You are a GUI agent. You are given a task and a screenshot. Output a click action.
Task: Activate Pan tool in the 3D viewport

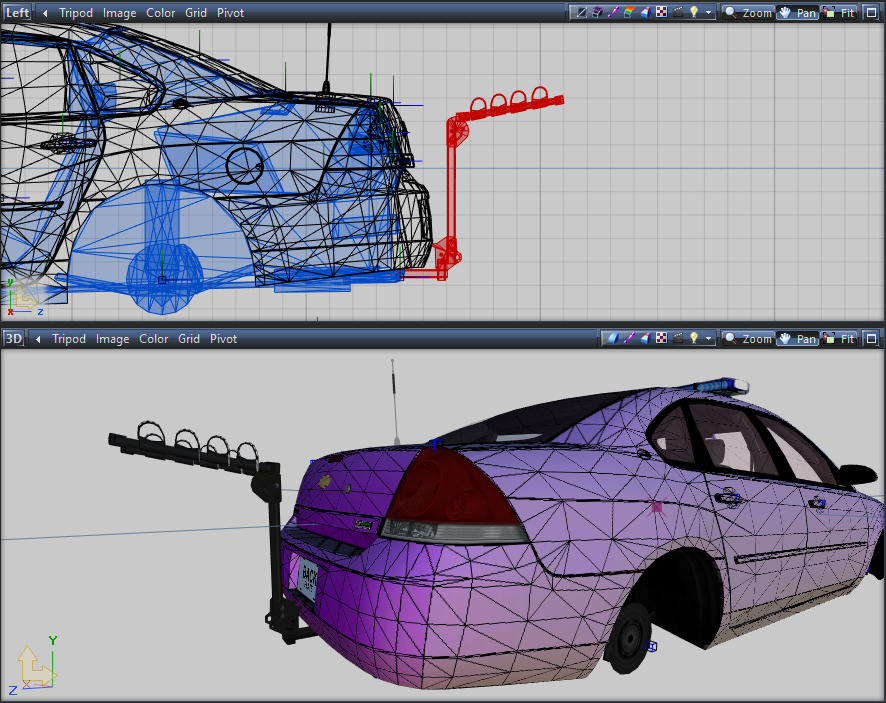(797, 339)
